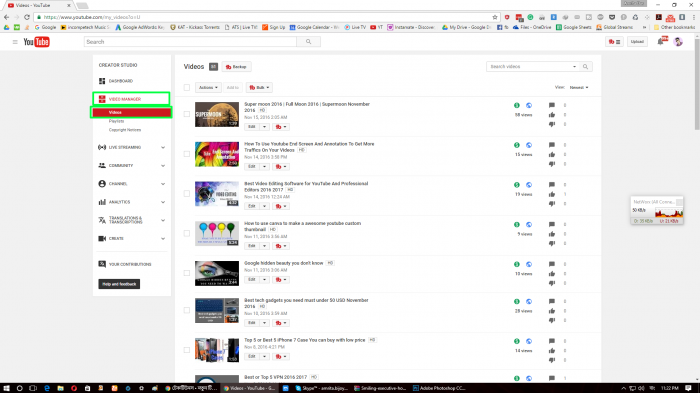Open Cortana search circle on taskbar
The width and height of the screenshot is (700, 393).
(x=20, y=388)
